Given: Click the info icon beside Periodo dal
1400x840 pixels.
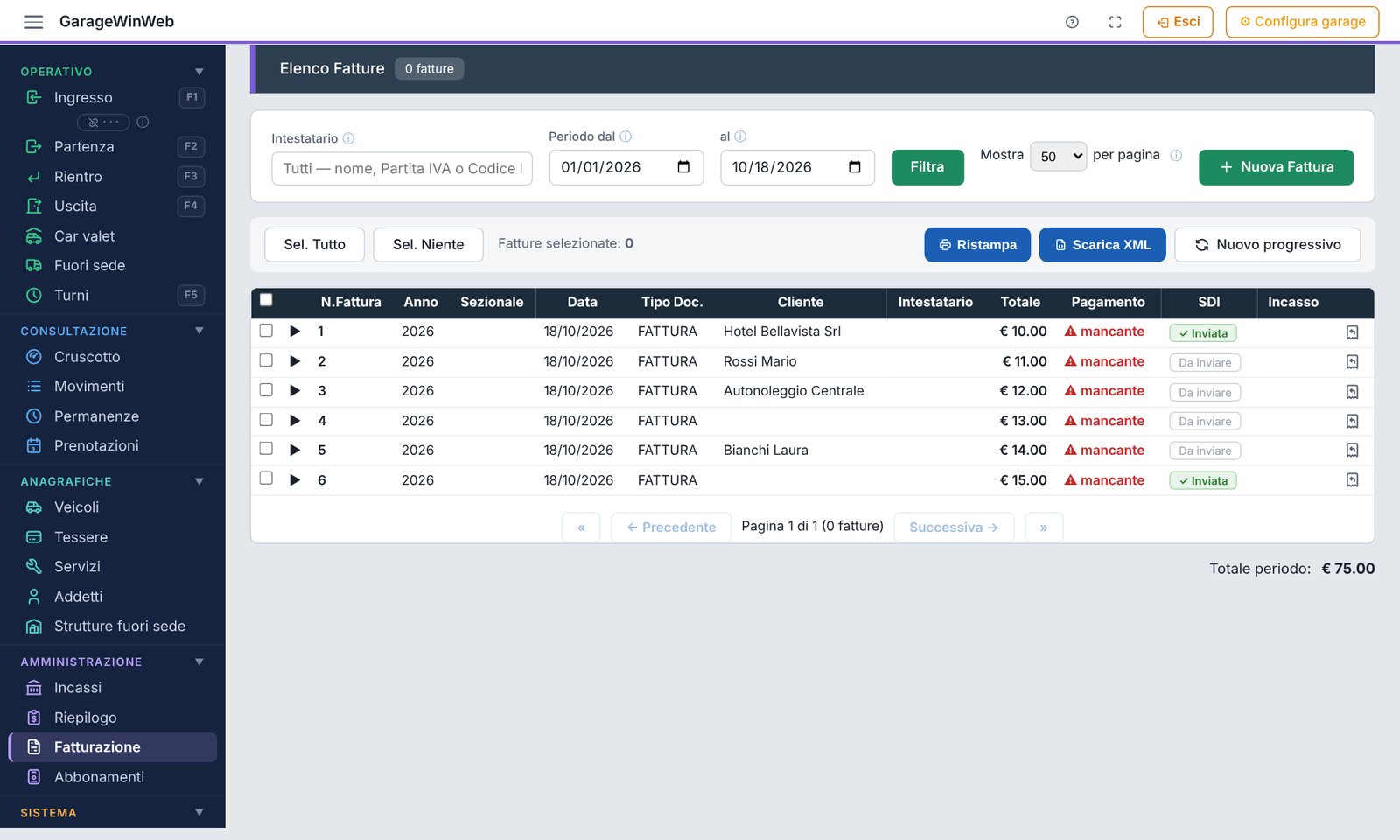Looking at the screenshot, I should [x=626, y=136].
